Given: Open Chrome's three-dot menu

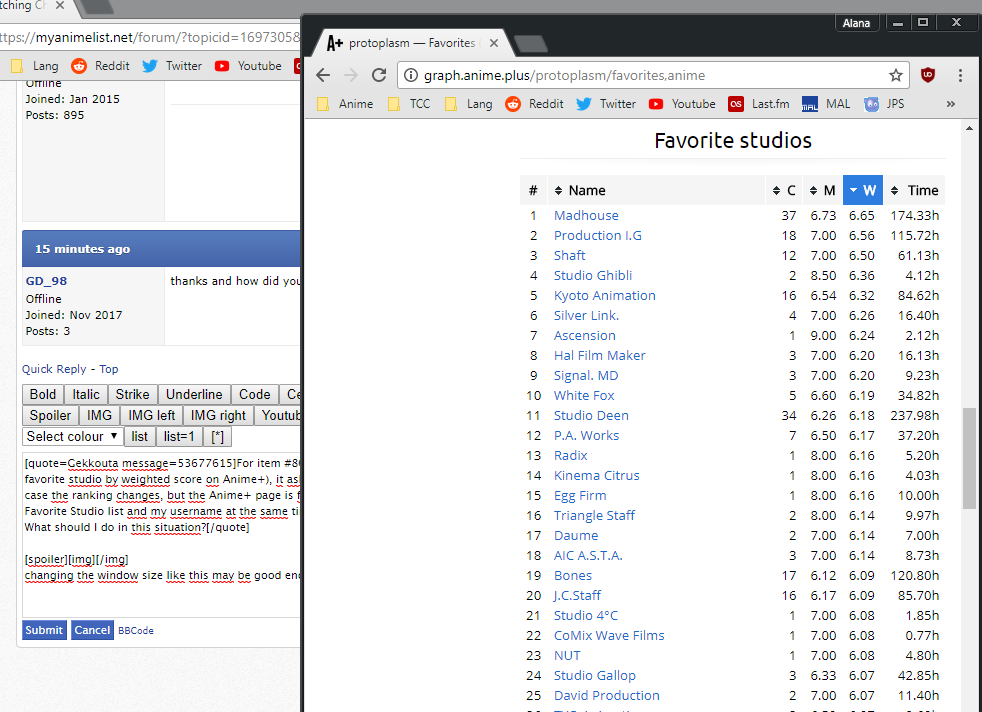Looking at the screenshot, I should pyautogui.click(x=960, y=75).
